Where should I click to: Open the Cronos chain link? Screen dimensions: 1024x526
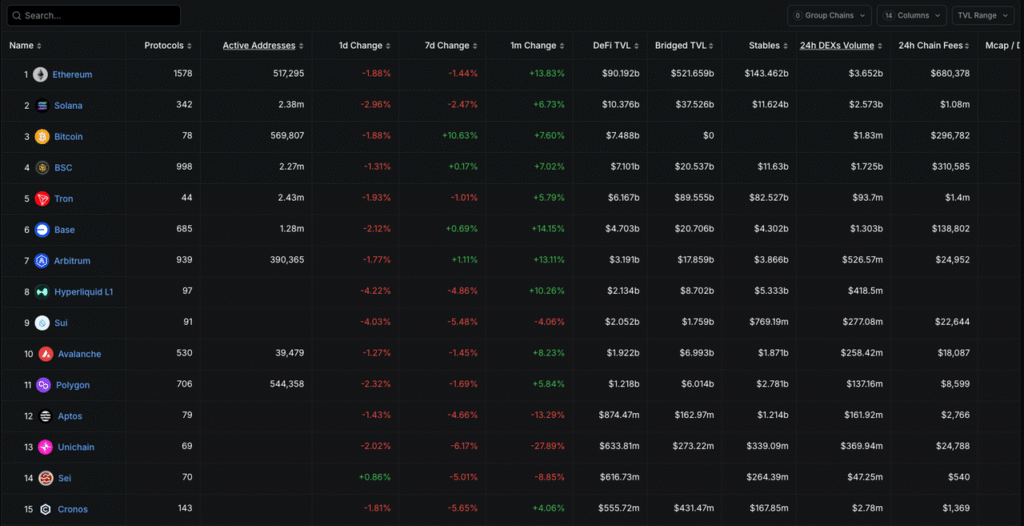(72, 509)
